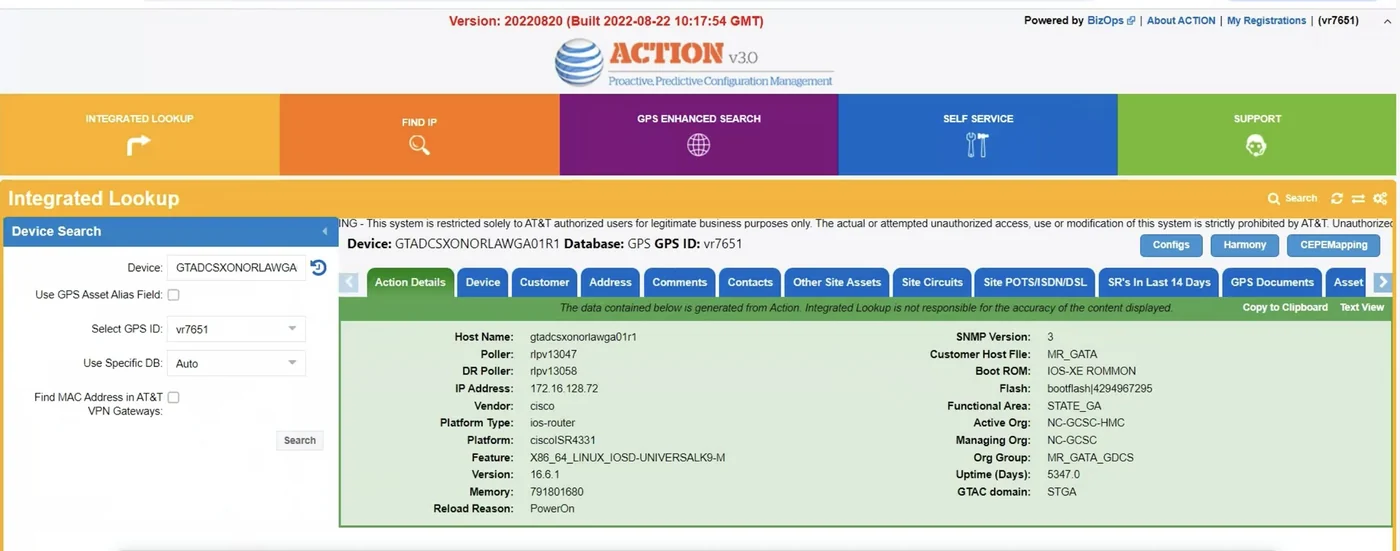Image resolution: width=1400 pixels, height=551 pixels.
Task: Switch to the Site Circuits tab
Action: tap(932, 282)
